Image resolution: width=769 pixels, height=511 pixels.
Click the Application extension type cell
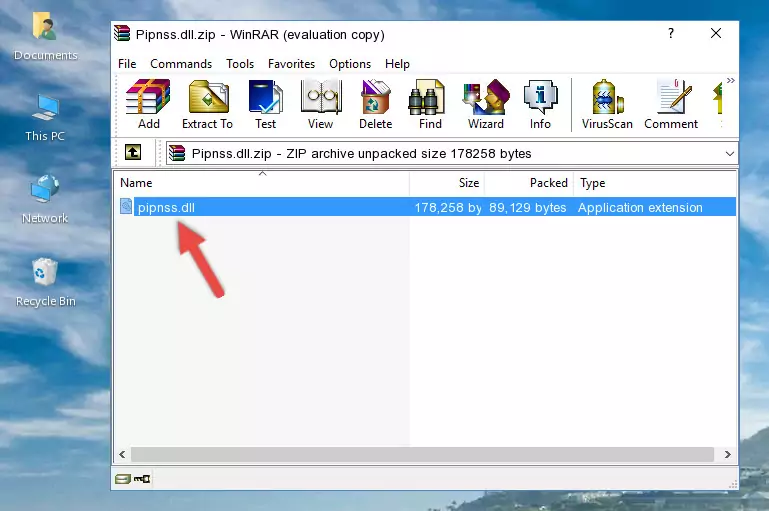click(x=640, y=207)
